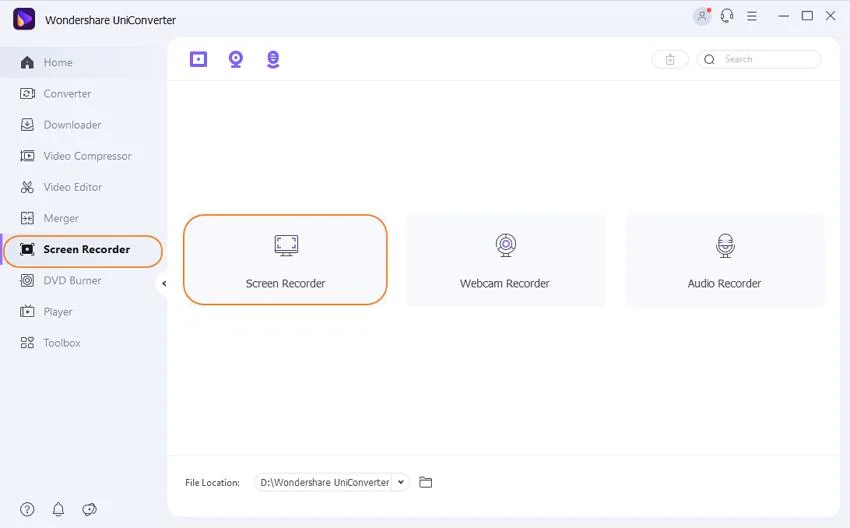Open Video Compressor in sidebar
Image resolution: width=850 pixels, height=528 pixels.
coord(81,156)
